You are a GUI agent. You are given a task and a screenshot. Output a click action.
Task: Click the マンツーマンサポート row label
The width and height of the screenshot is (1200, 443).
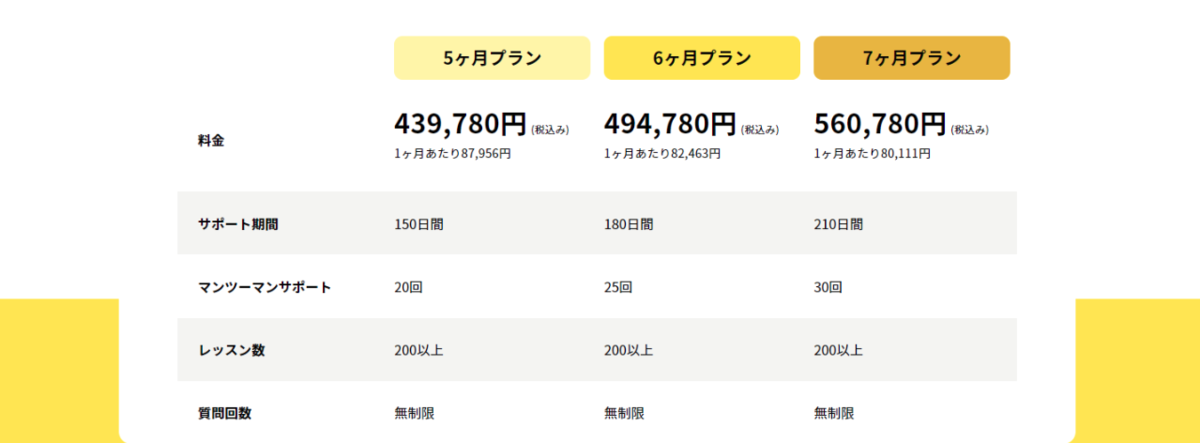point(264,287)
